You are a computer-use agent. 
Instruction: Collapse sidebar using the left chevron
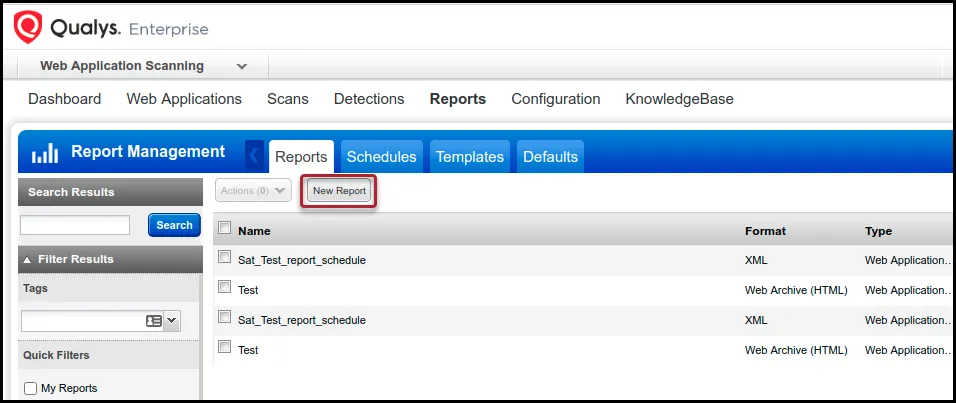point(255,156)
